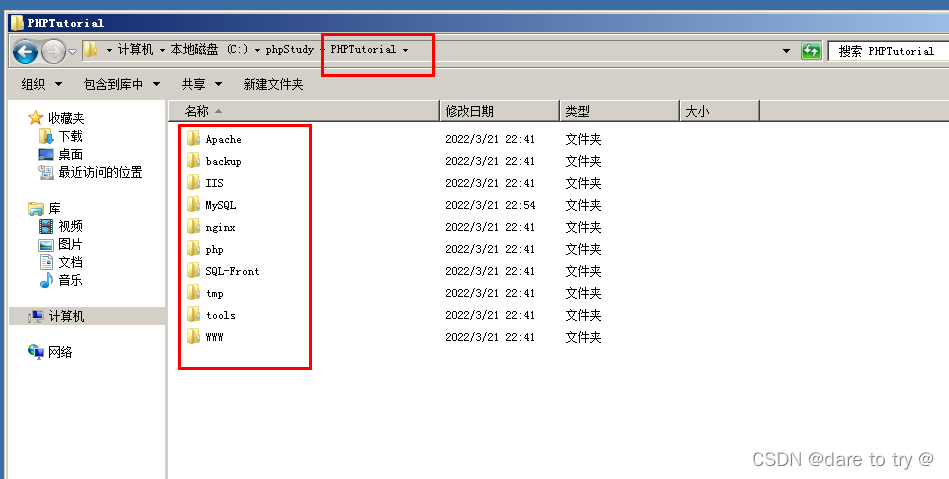Open the 音乐 library
Viewport: 949px width, 479px height.
[x=61, y=280]
